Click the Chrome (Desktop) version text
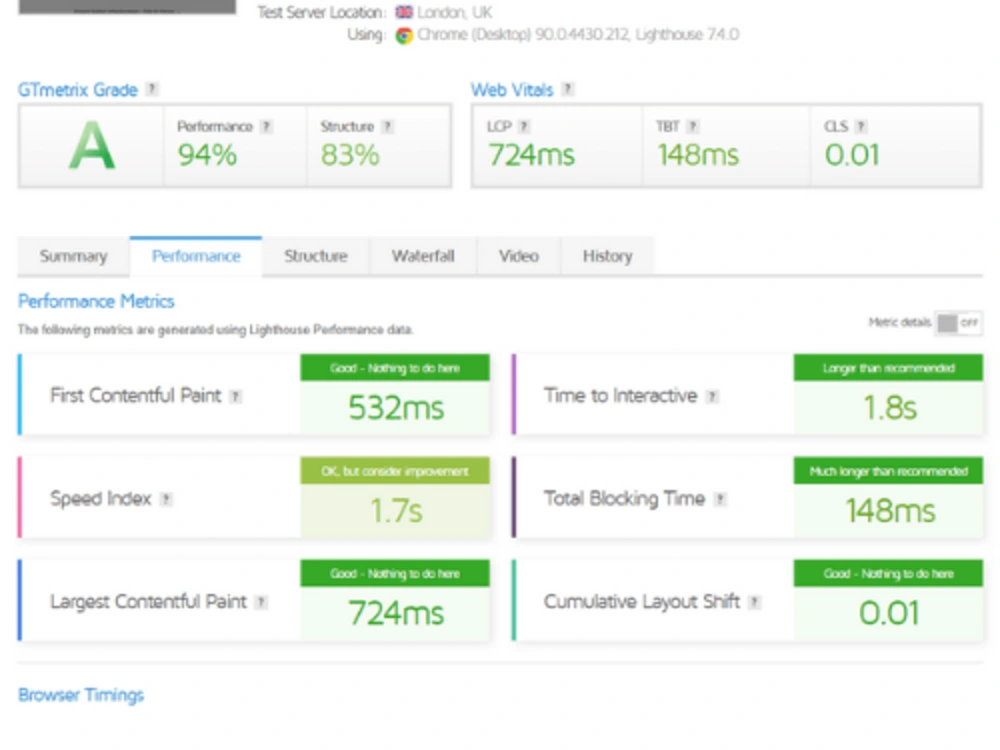Viewport: 1000px width, 750px height. coord(578,34)
